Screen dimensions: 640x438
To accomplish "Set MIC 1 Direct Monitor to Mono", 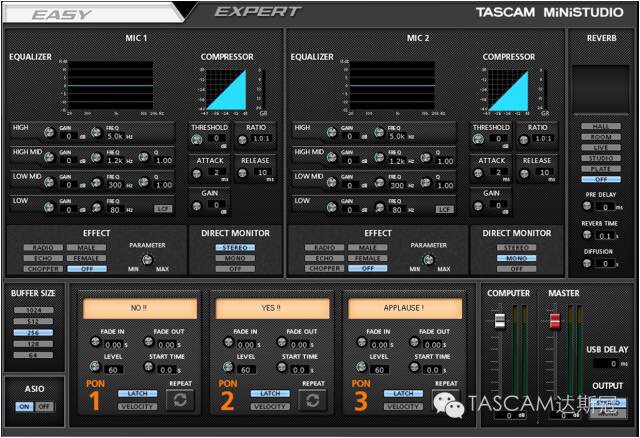I will coord(236,257).
